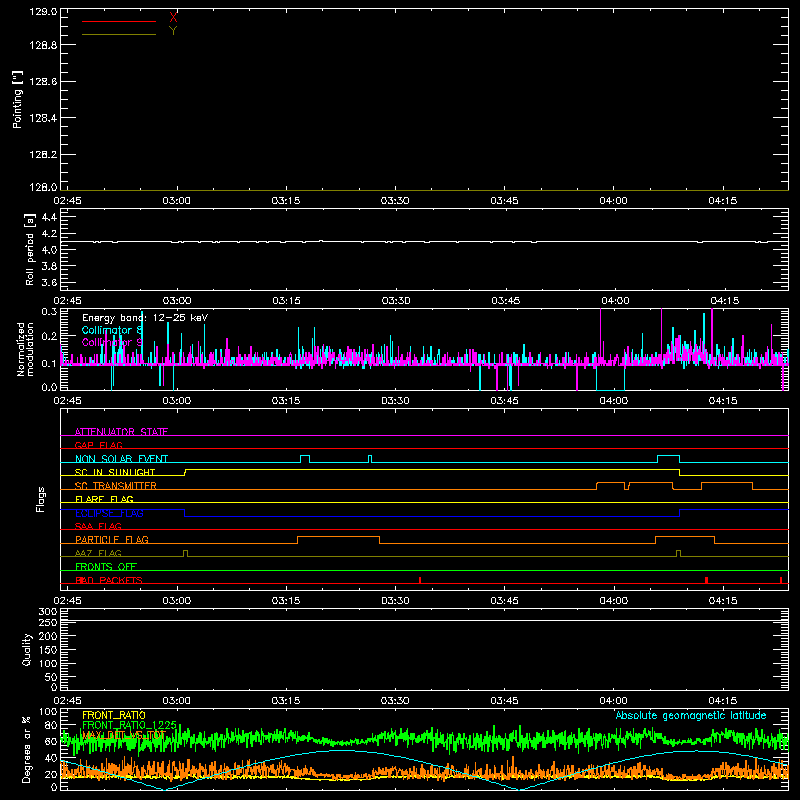
Task: Click the 128.2 tick label on Pointing axis
Action: 43,154
